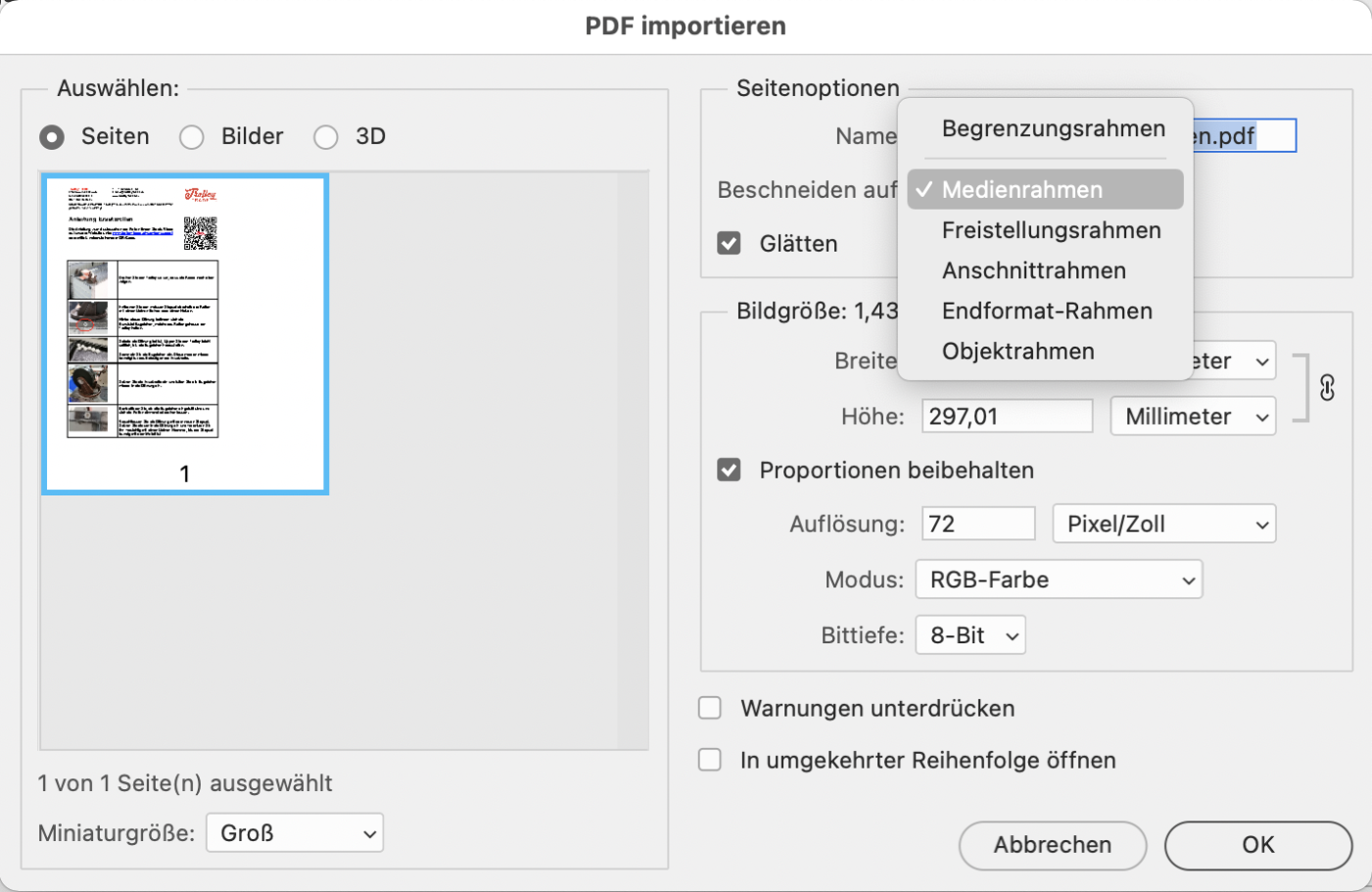Select the Bilder radio button
Image resolution: width=1372 pixels, height=892 pixels.
(192, 137)
